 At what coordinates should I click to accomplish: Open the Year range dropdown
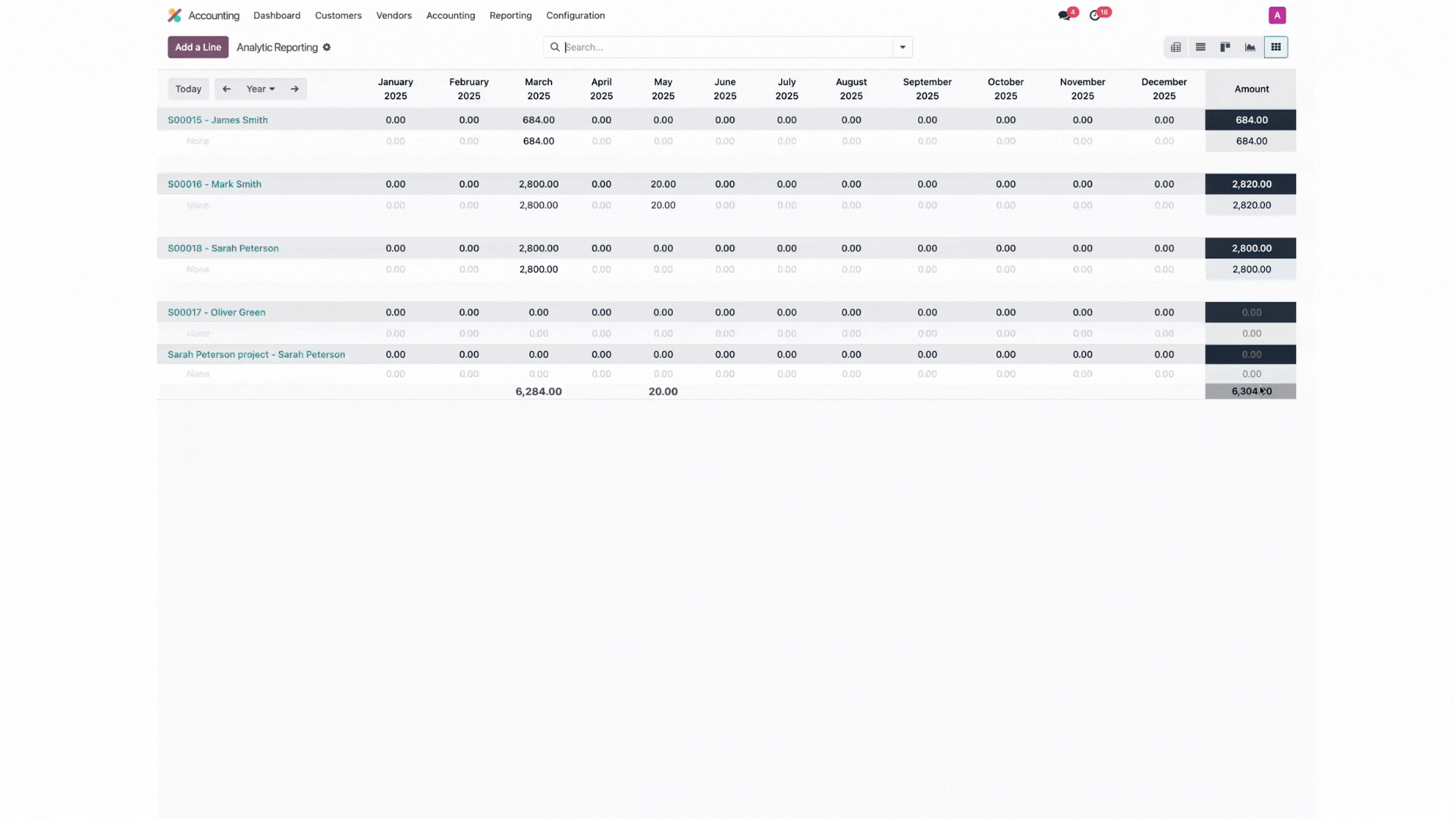[260, 89]
